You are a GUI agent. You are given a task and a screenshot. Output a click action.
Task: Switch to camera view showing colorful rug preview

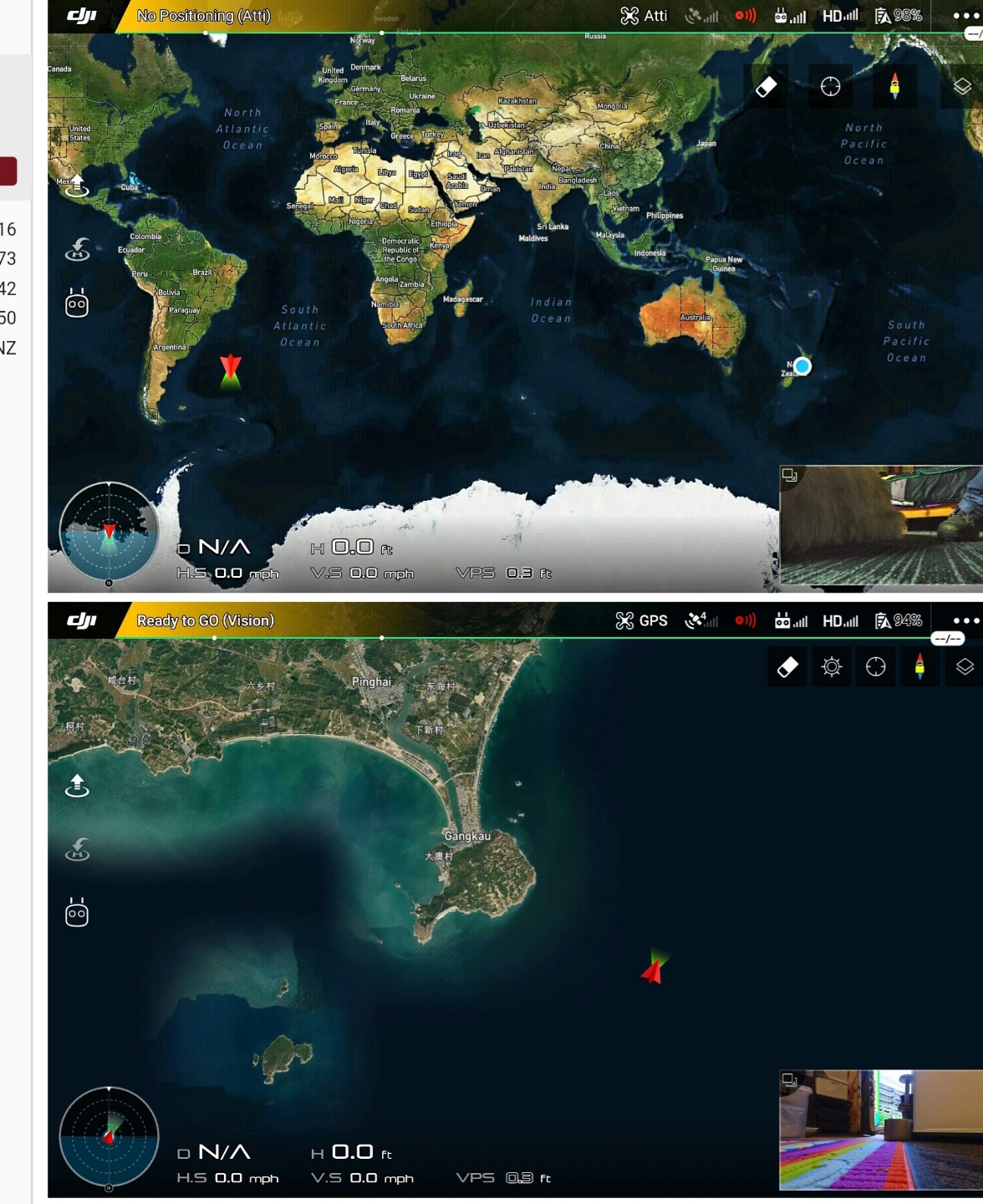tap(881, 1130)
